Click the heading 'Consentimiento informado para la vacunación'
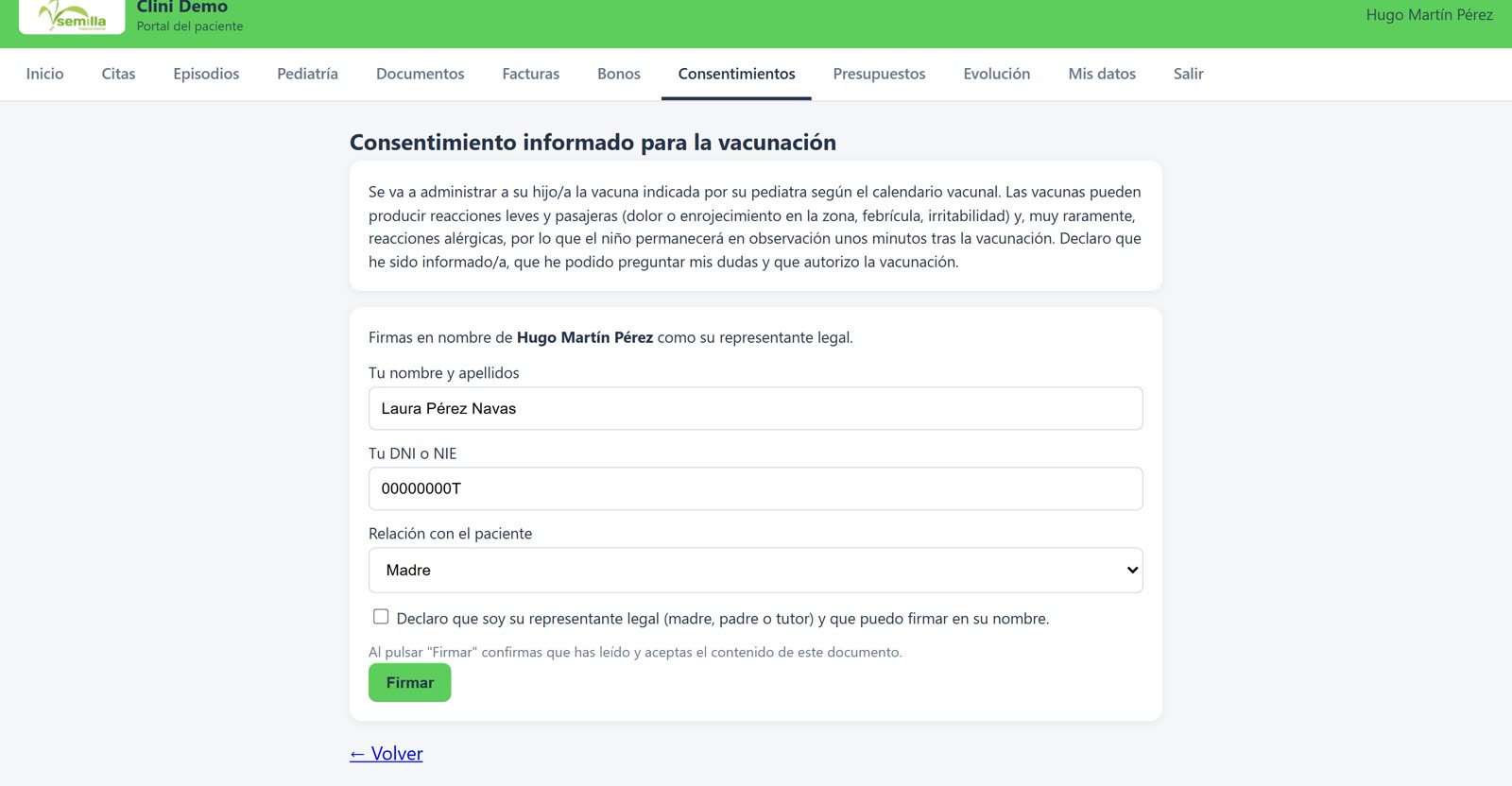This screenshot has width=1512, height=786. click(x=593, y=143)
